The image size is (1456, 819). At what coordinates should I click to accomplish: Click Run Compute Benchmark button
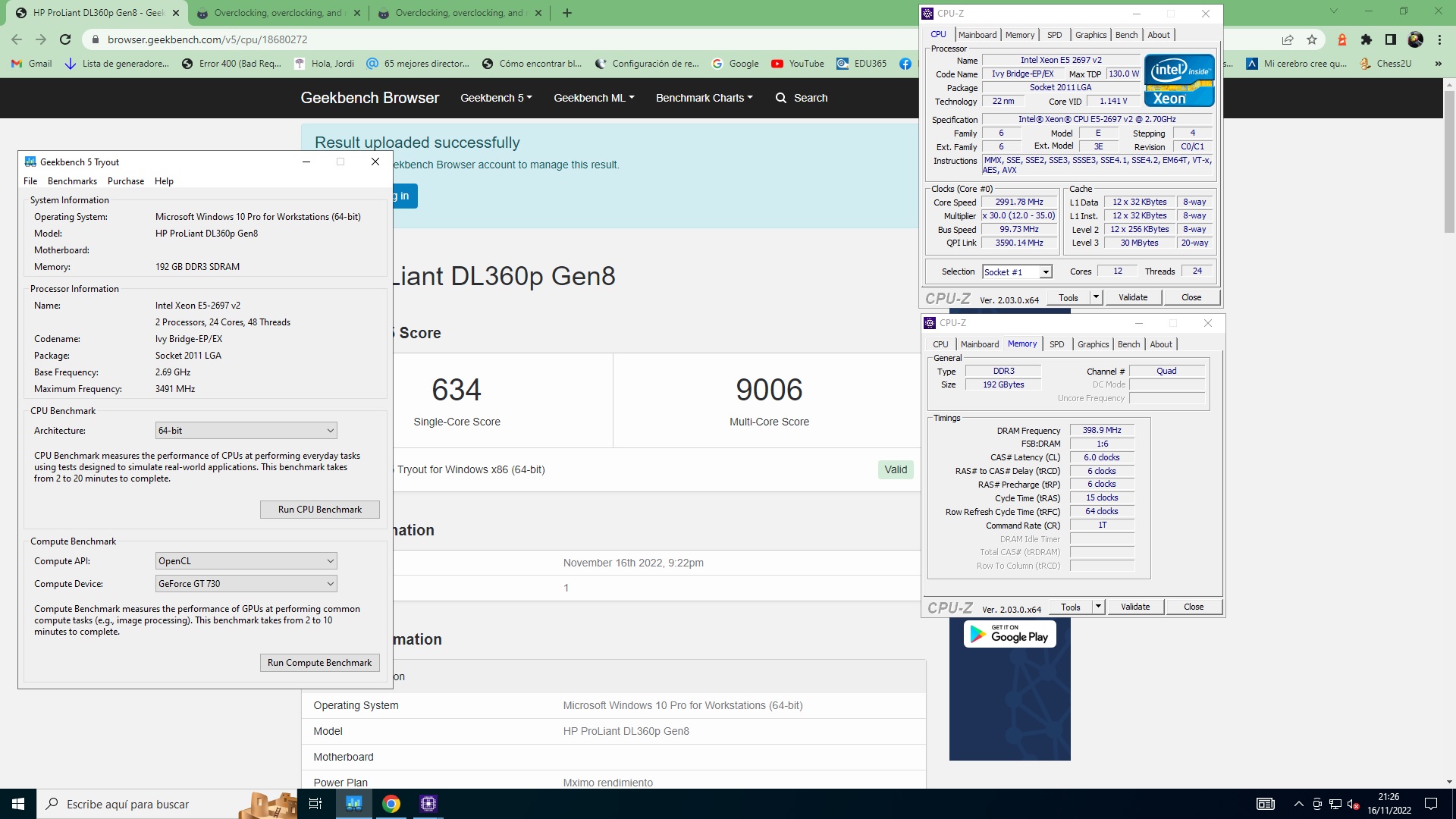(x=319, y=663)
